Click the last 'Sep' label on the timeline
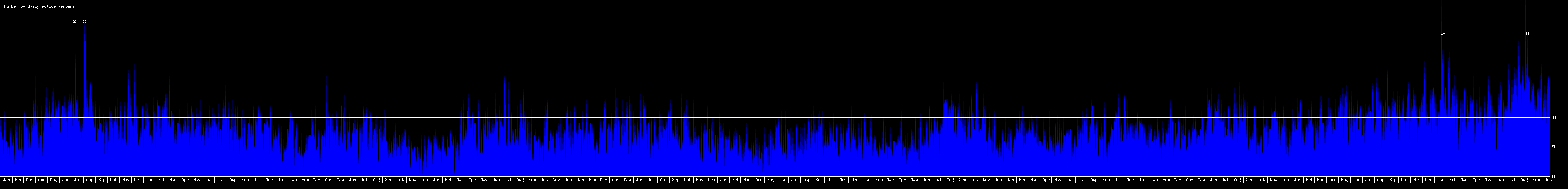 (x=1536, y=180)
